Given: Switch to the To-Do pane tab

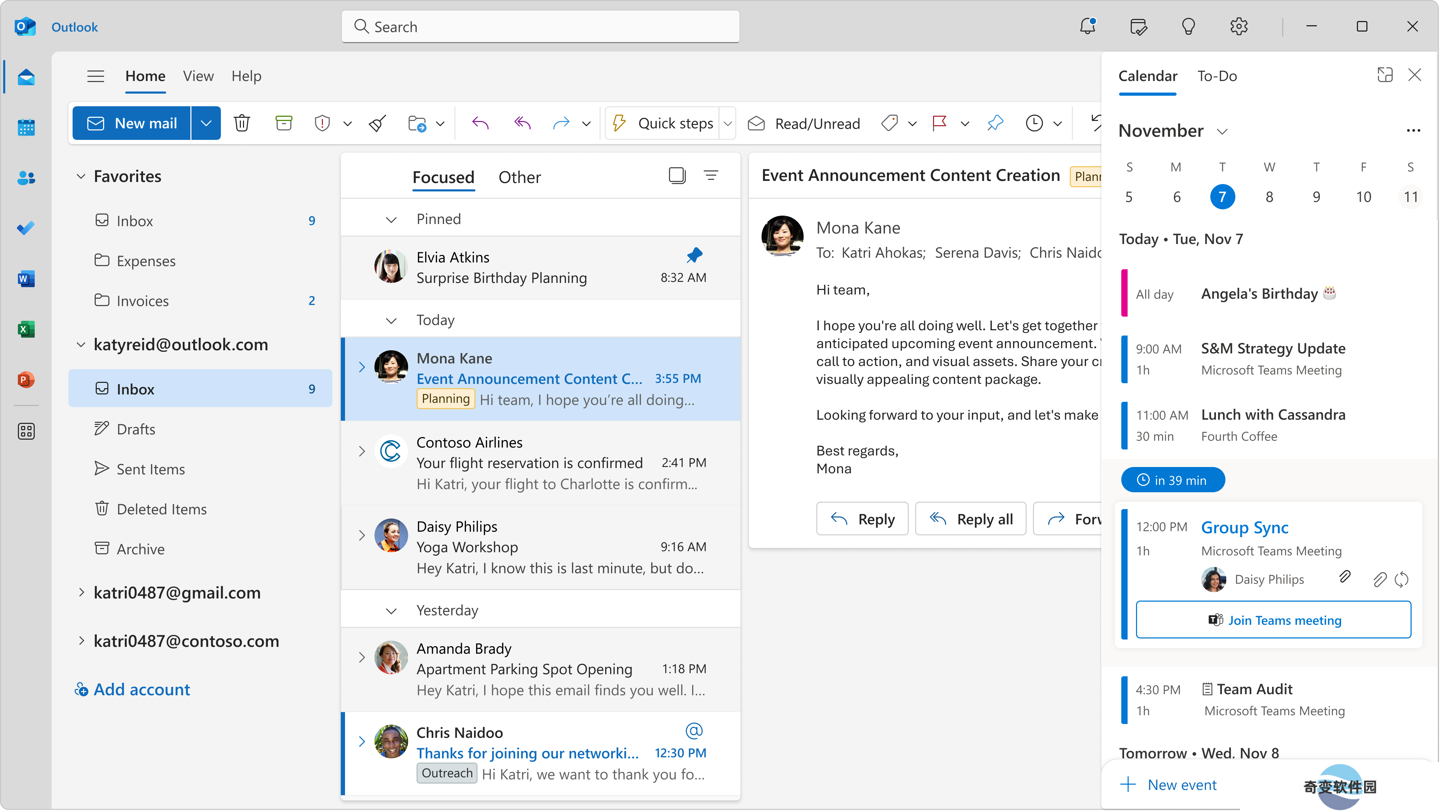Looking at the screenshot, I should pyautogui.click(x=1217, y=76).
